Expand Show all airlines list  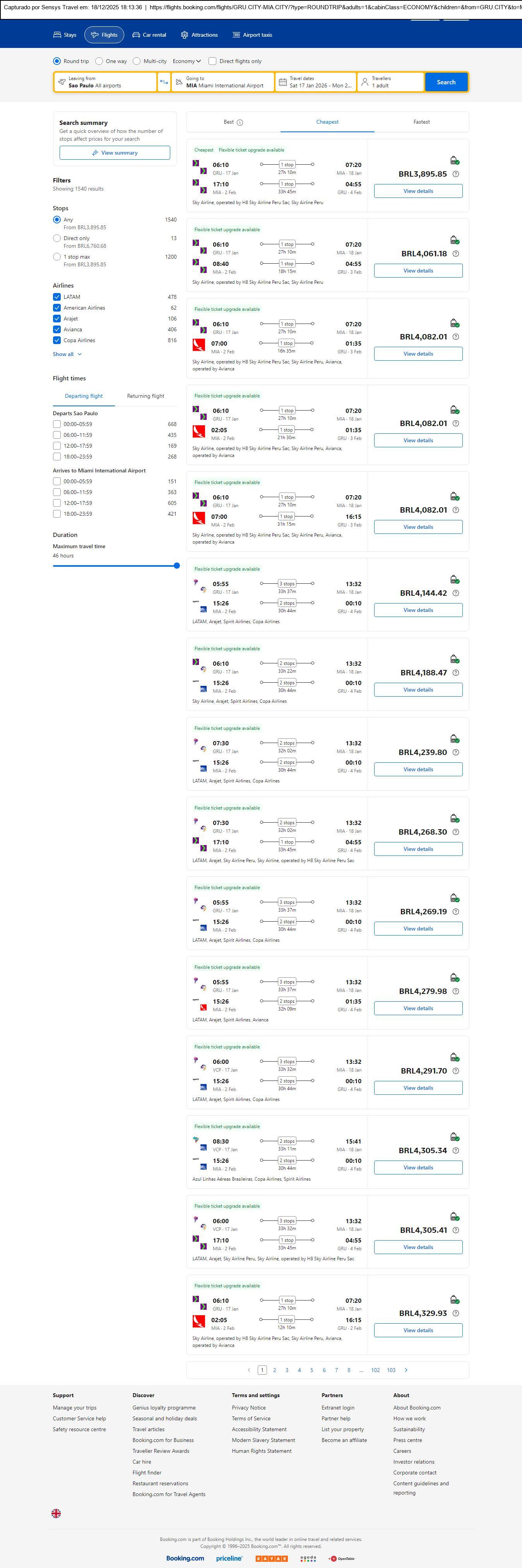(x=67, y=354)
